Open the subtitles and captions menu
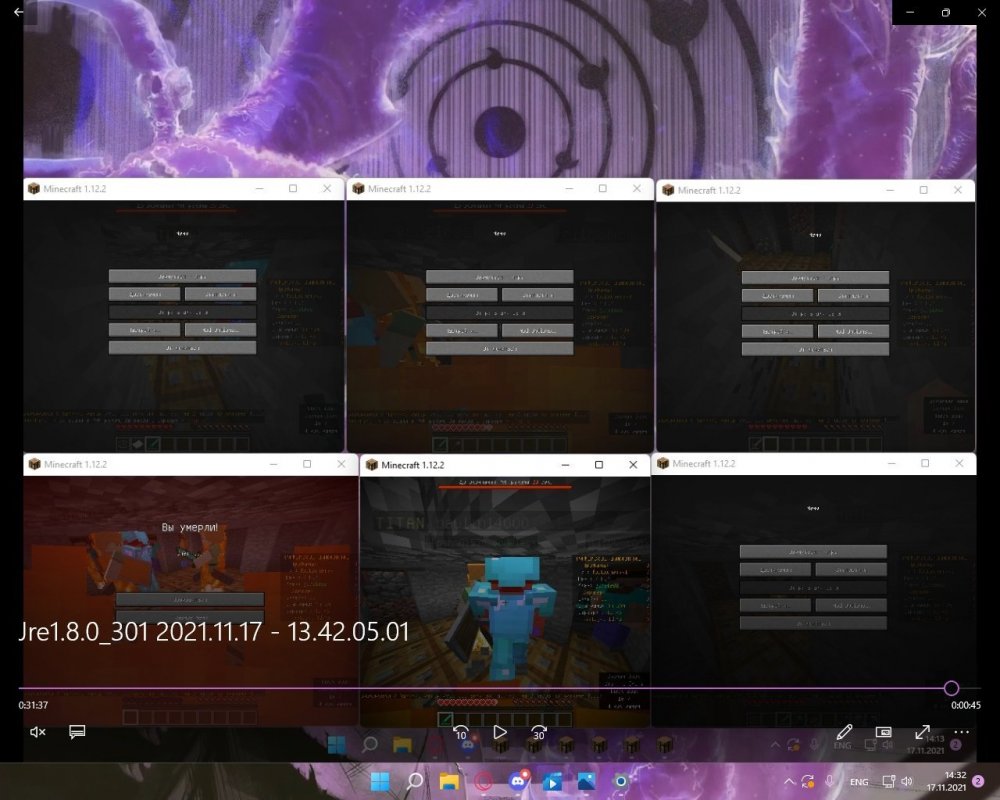 [x=77, y=732]
